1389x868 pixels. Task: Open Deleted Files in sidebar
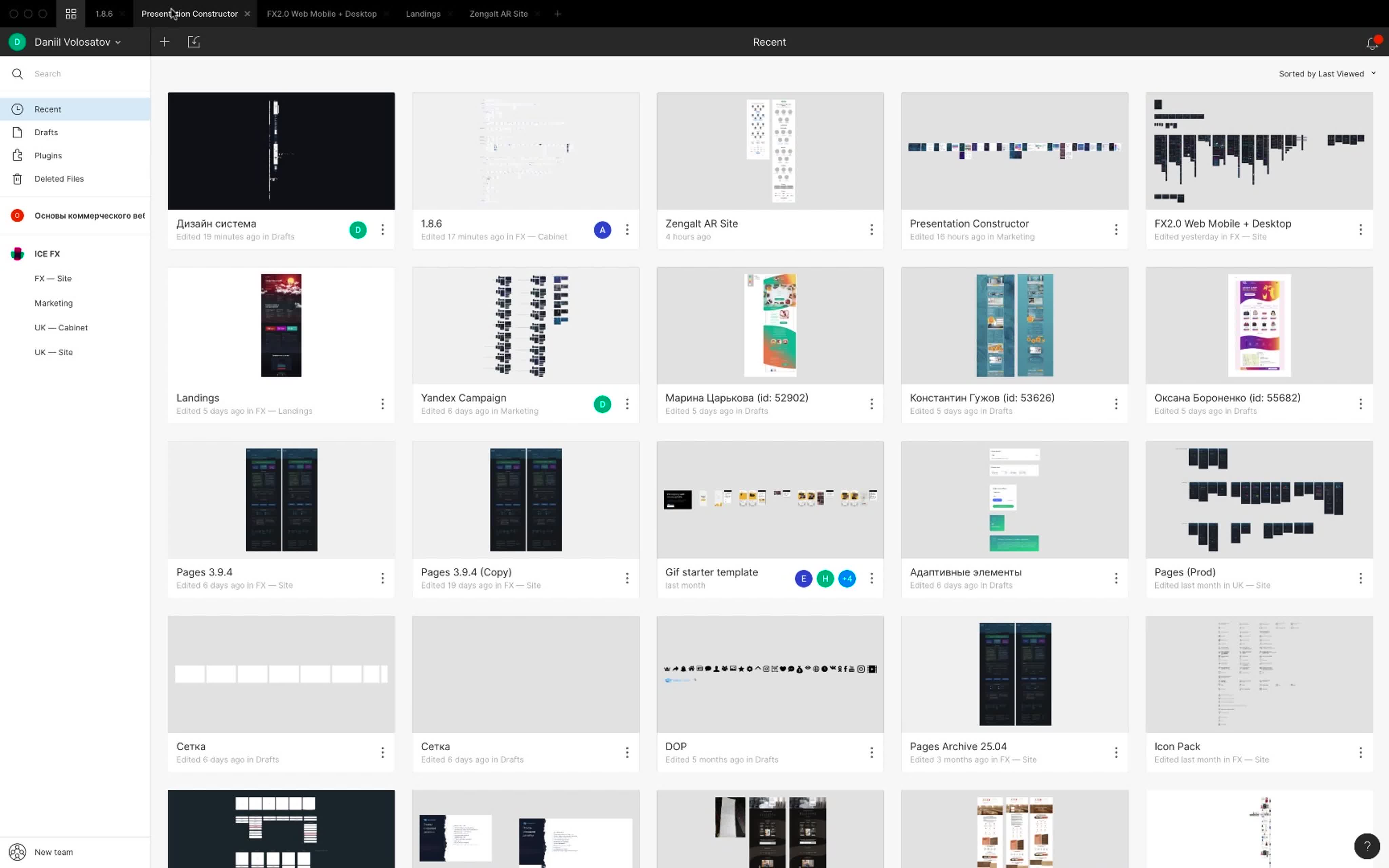(75, 179)
